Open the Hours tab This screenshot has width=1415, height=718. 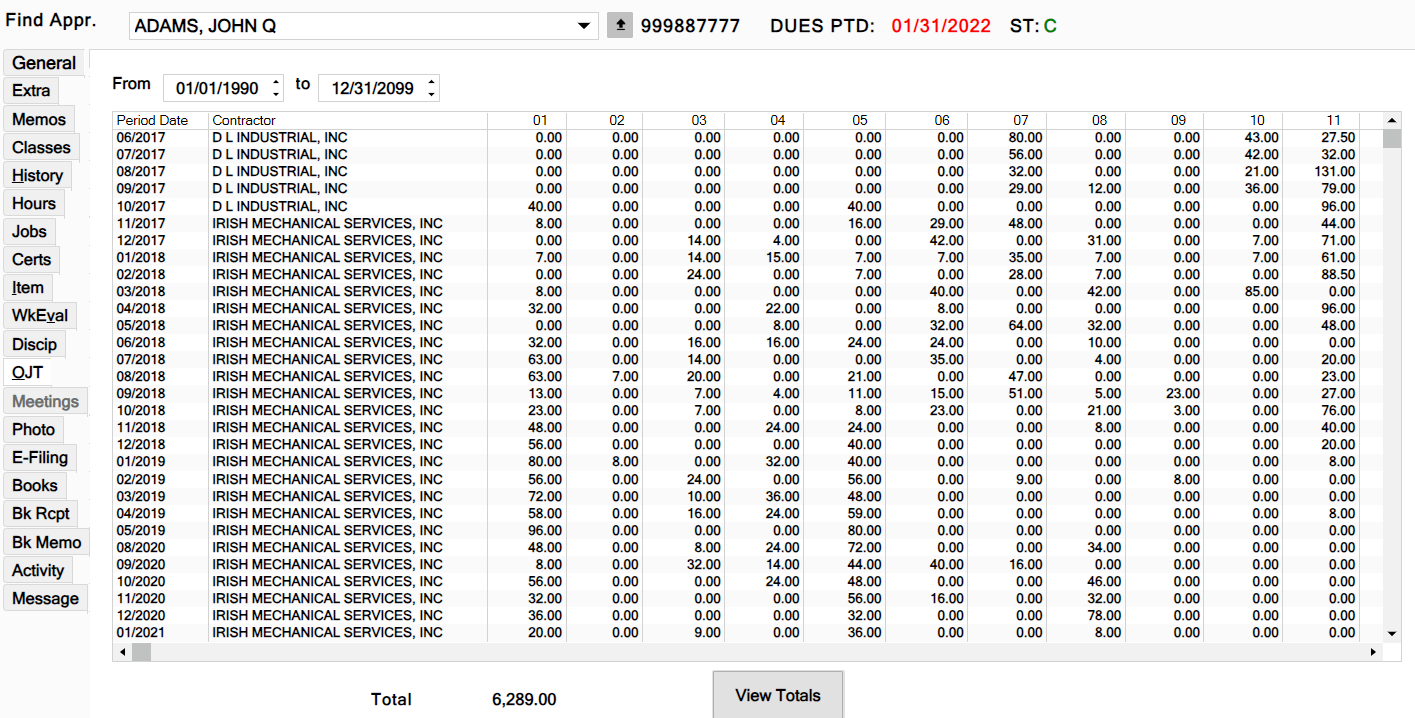pyautogui.click(x=34, y=203)
